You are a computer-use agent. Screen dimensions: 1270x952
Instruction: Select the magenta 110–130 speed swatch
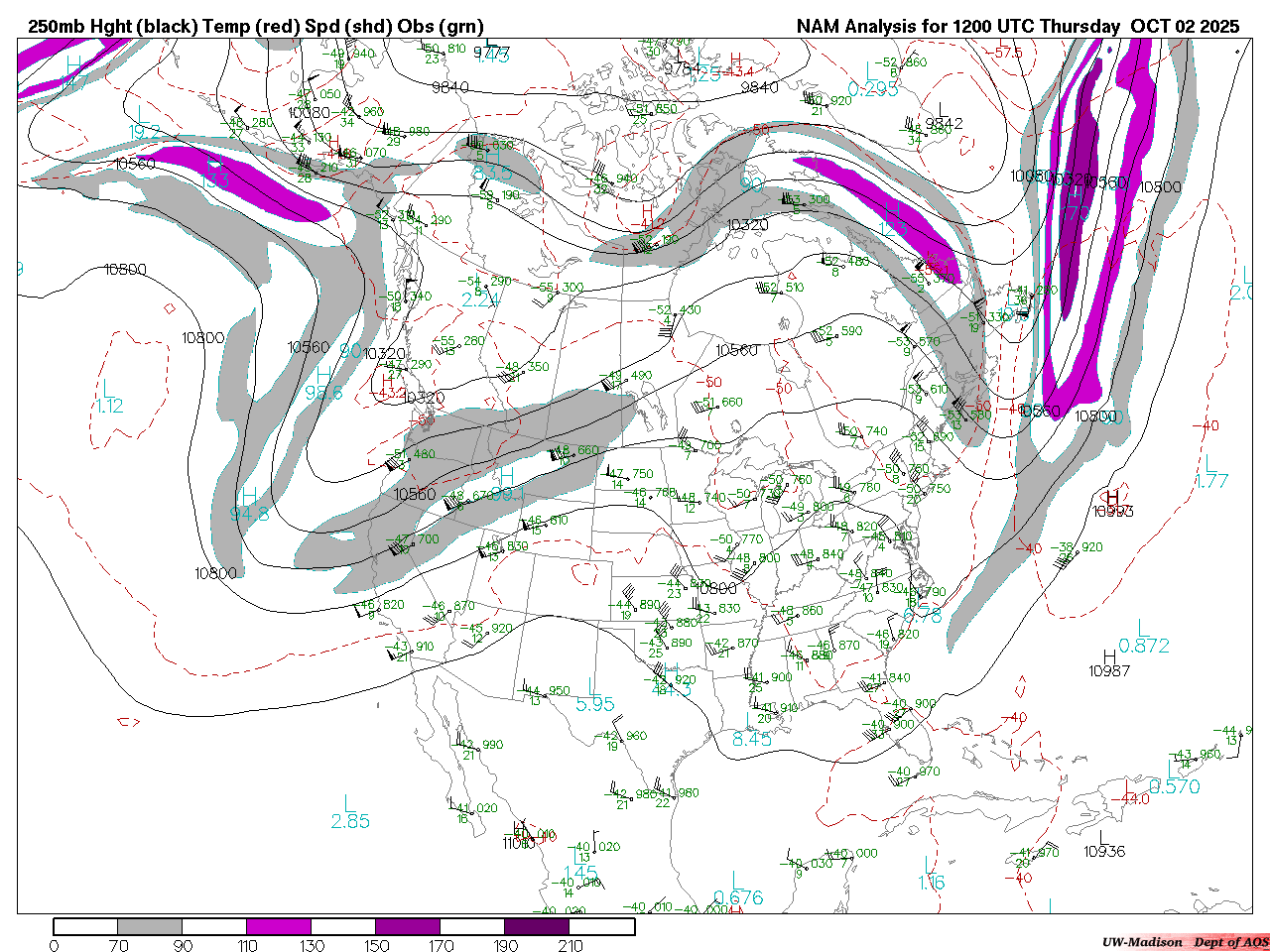coord(279,926)
